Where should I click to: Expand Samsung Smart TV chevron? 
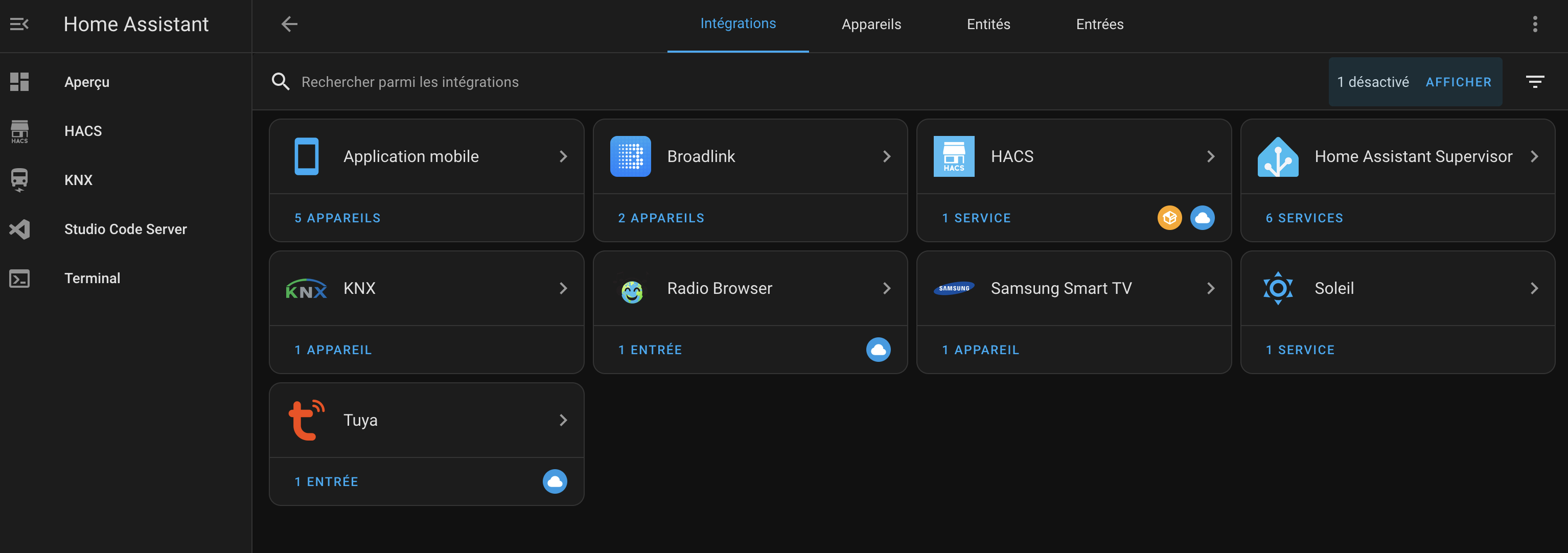(1210, 289)
